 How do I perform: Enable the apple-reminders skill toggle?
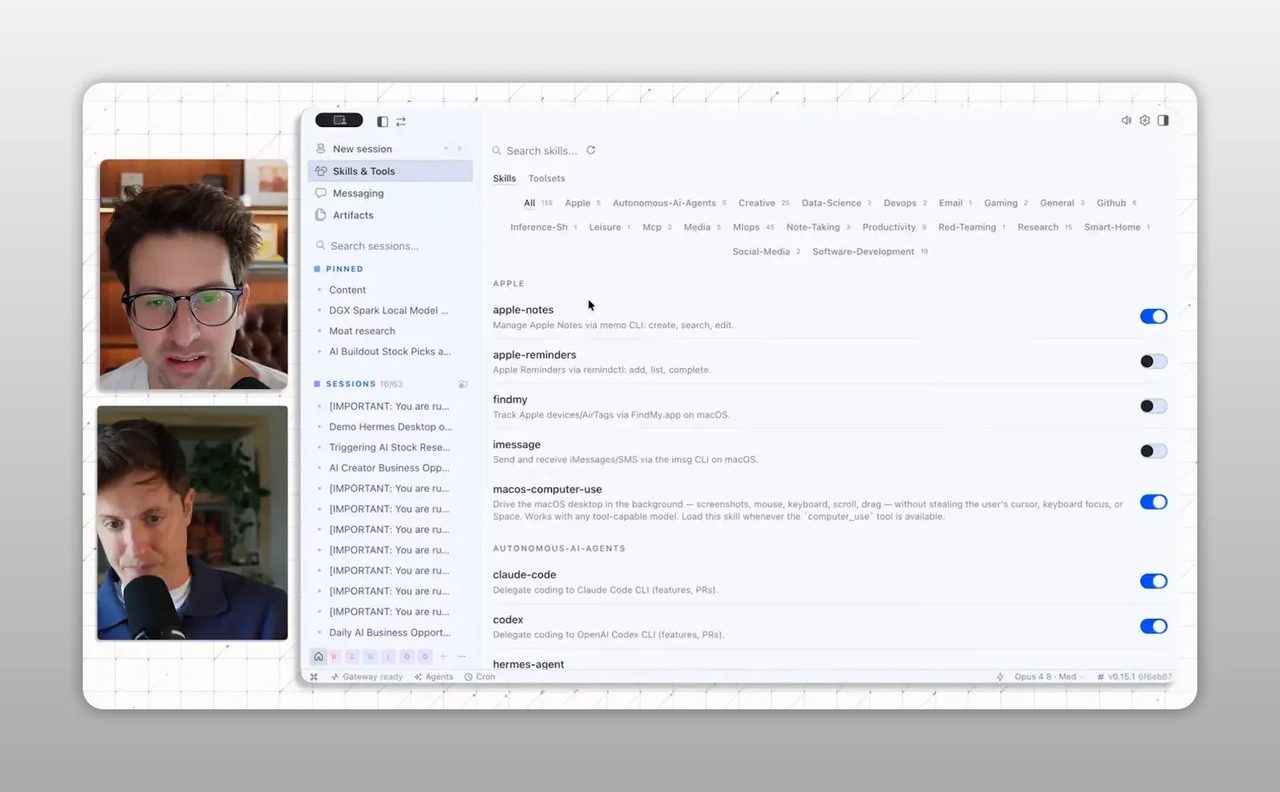pos(1153,361)
